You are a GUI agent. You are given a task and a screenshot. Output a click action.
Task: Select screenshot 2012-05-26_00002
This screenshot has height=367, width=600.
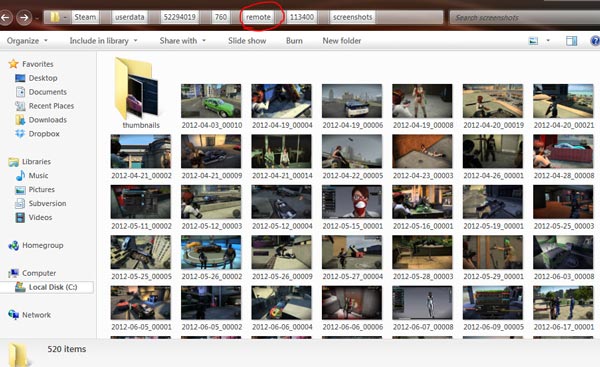coord(211,258)
